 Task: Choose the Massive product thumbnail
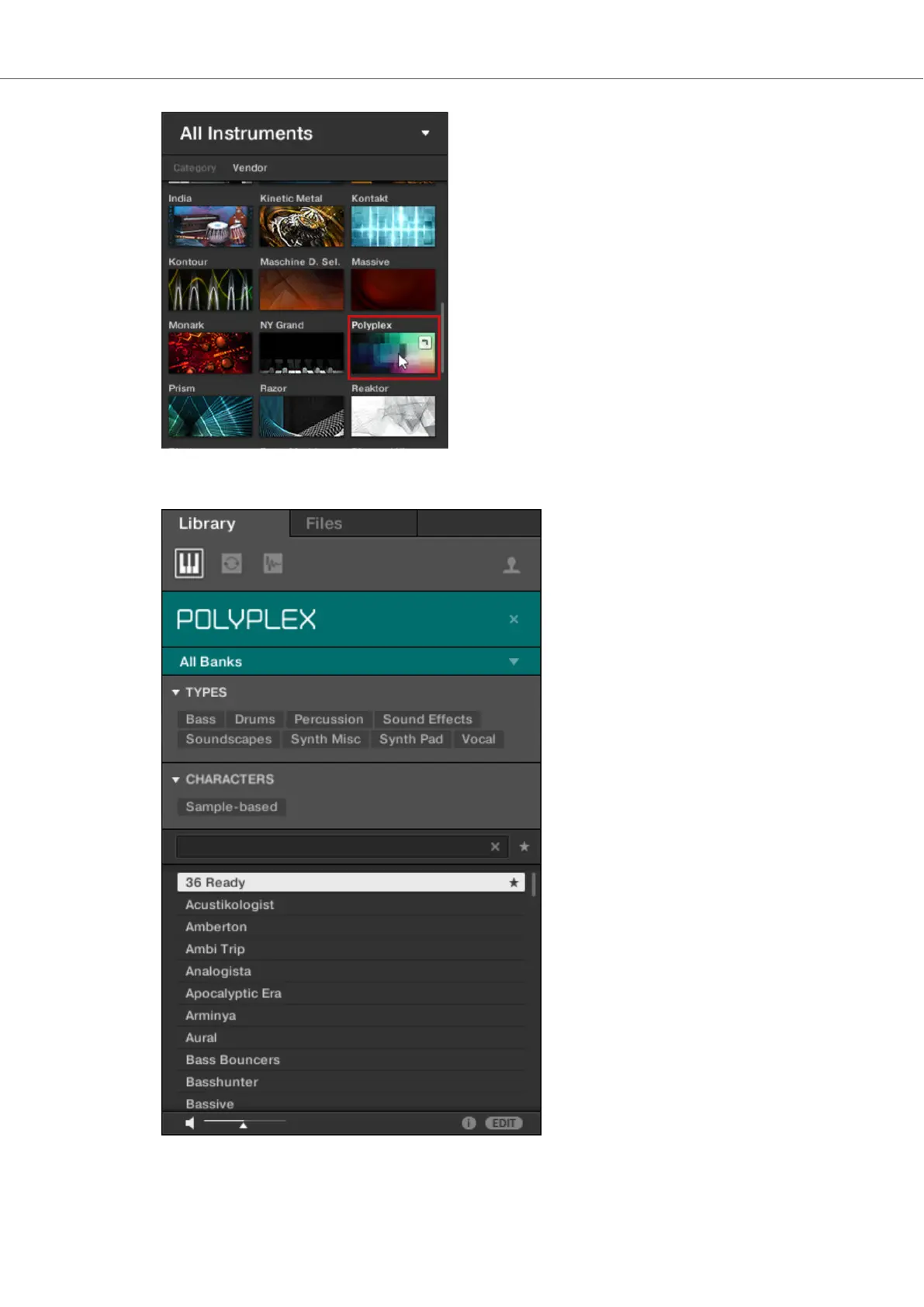(x=393, y=289)
